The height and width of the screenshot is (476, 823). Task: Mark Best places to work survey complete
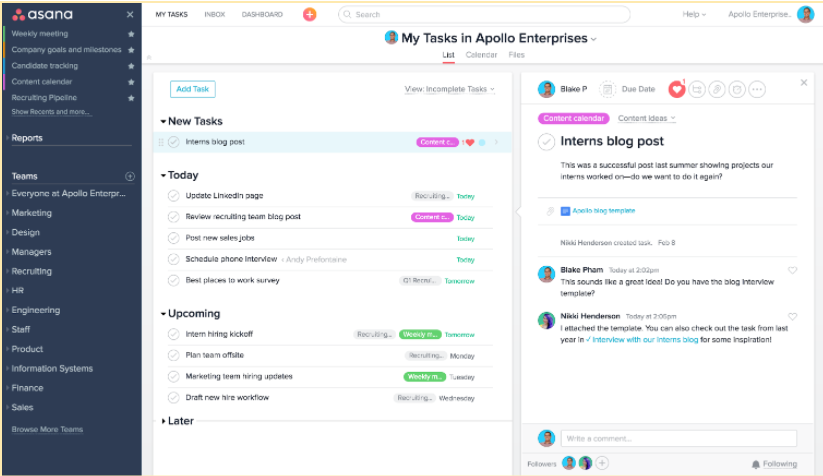coord(174,281)
